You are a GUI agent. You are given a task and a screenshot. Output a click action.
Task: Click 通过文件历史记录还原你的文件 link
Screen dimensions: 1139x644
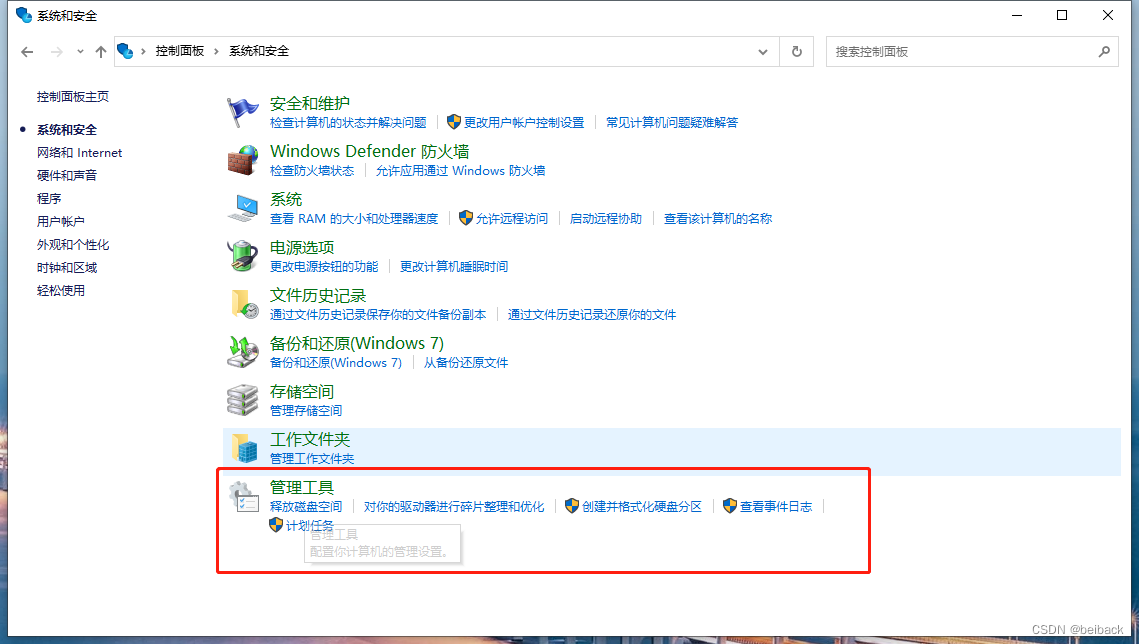[x=591, y=314]
